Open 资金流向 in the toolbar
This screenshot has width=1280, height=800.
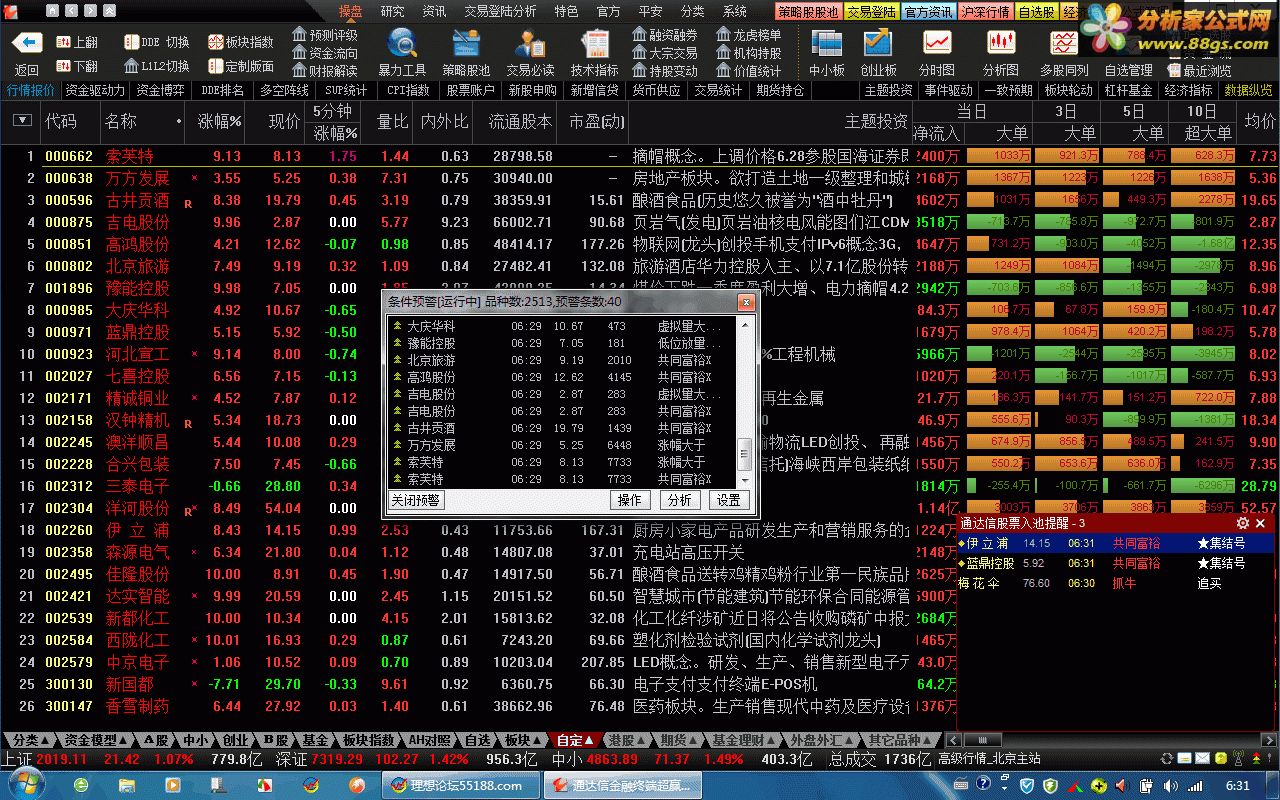(x=325, y=53)
